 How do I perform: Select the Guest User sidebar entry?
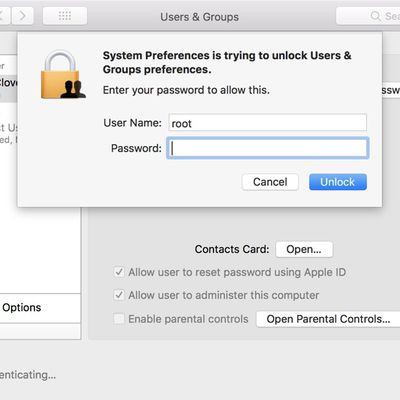click(9, 133)
